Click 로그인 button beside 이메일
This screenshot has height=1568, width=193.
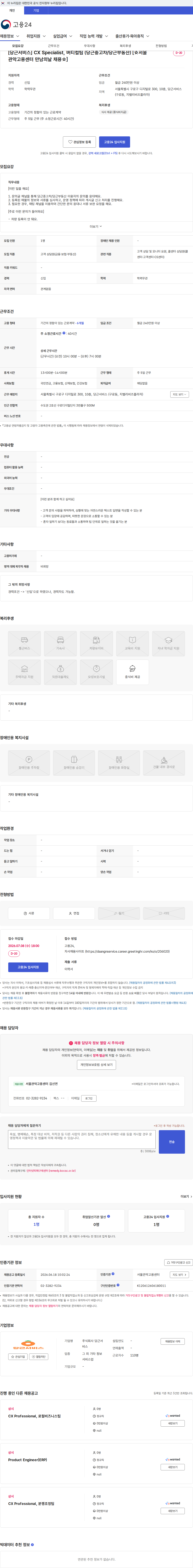tap(89, 1098)
